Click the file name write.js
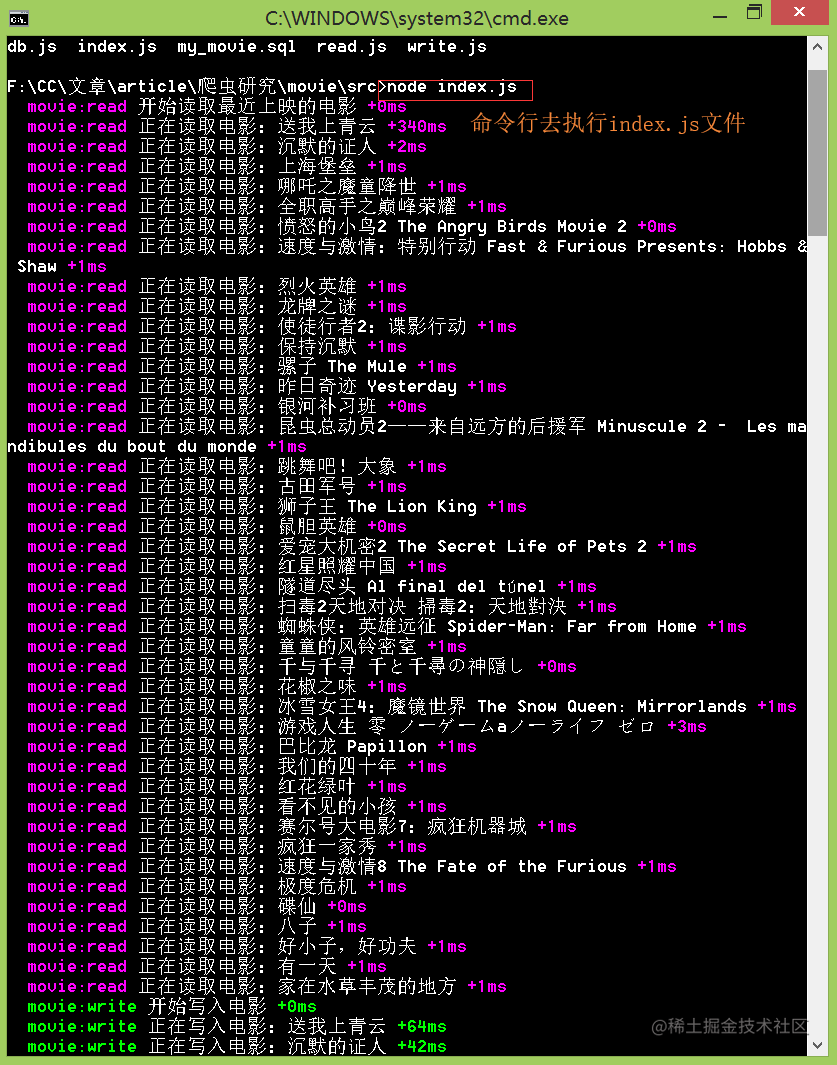Image resolution: width=837 pixels, height=1065 pixels. pyautogui.click(x=446, y=47)
